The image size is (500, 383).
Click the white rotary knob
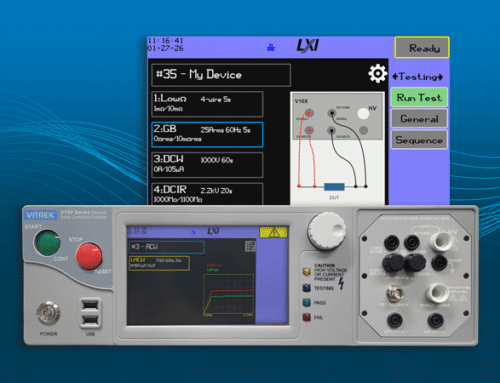pyautogui.click(x=327, y=231)
